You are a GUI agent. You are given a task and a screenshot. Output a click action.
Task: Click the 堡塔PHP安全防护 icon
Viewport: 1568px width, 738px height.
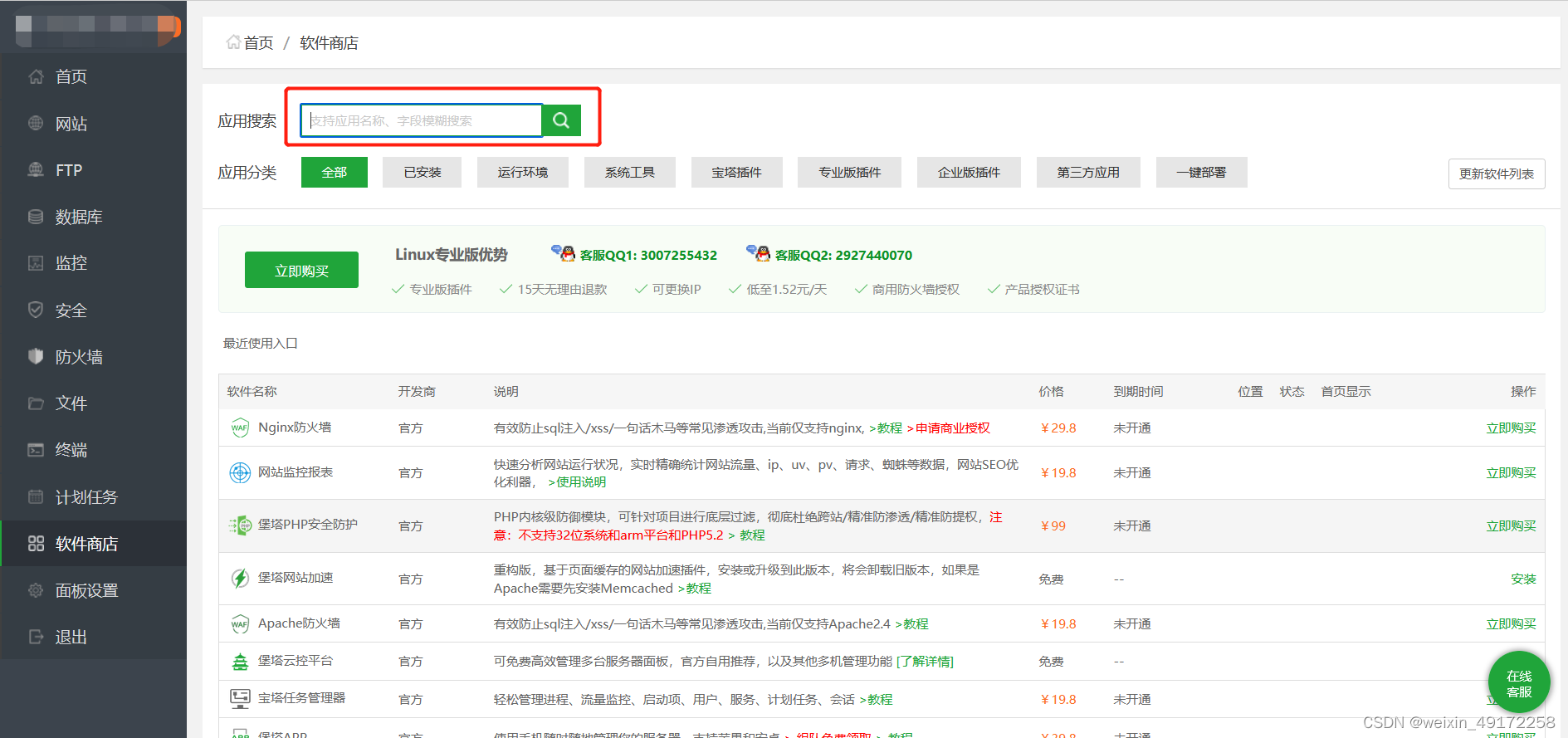[x=240, y=525]
